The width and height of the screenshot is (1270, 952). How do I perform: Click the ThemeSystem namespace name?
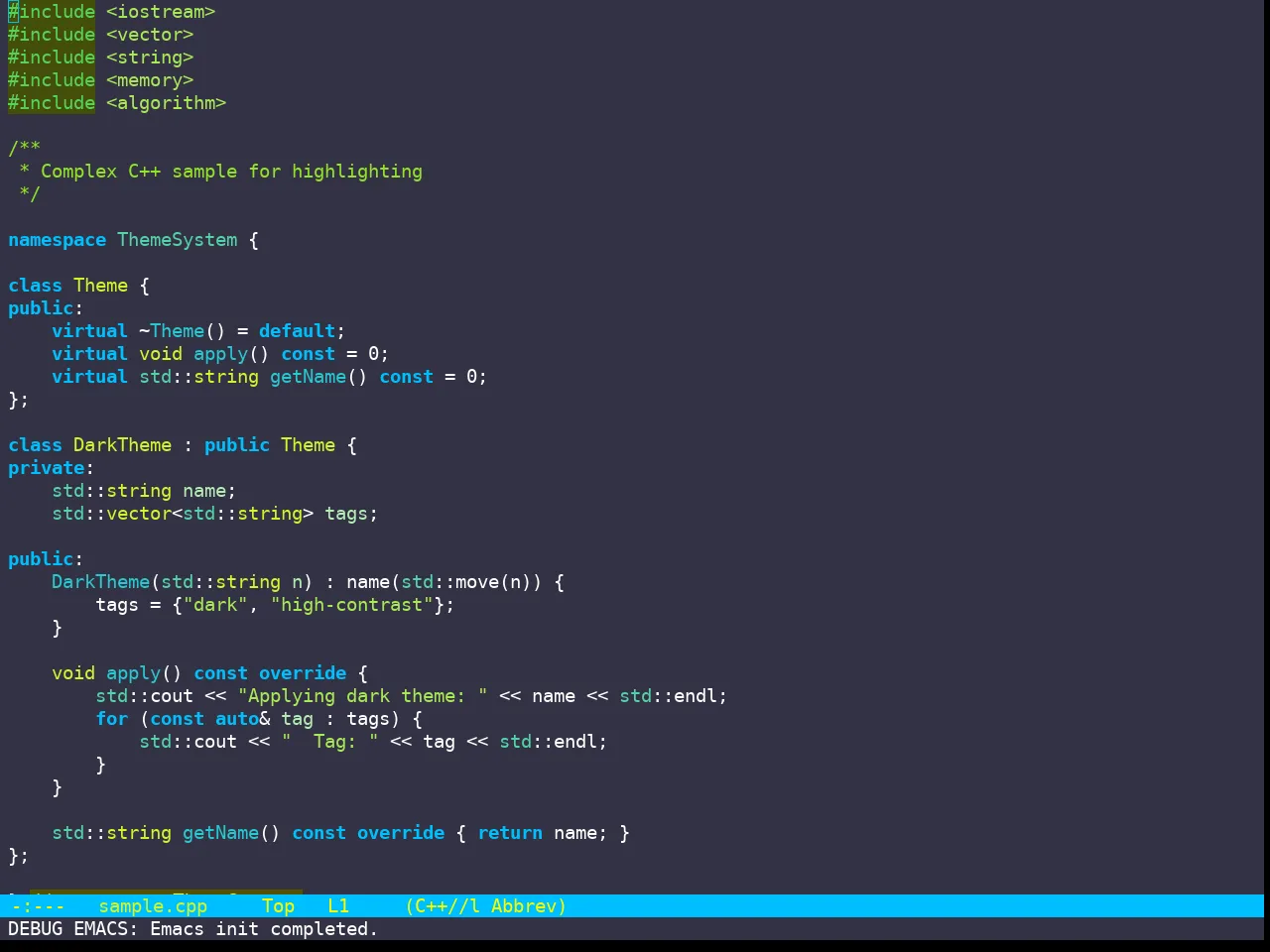click(x=178, y=240)
